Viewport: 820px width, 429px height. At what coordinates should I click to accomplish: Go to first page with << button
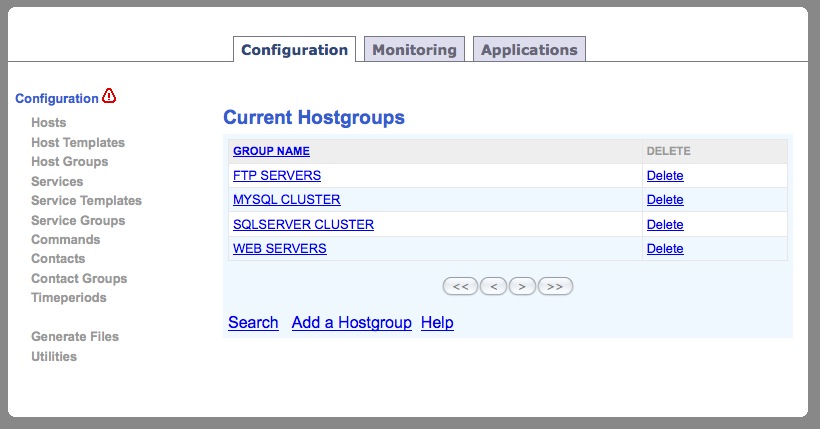pos(460,286)
